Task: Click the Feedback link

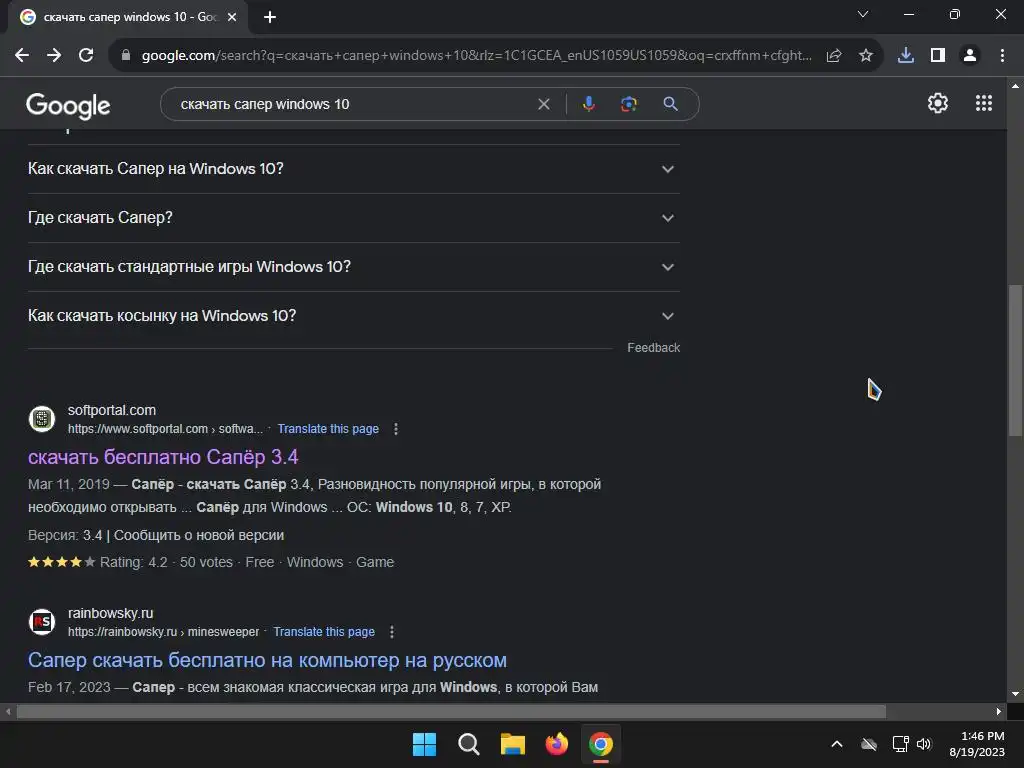Action: coord(653,348)
